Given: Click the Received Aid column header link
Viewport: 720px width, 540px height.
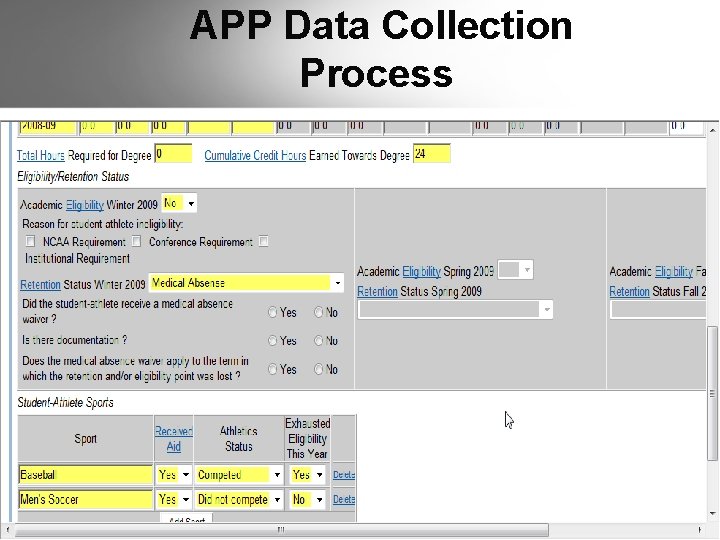Looking at the screenshot, I should point(174,439).
